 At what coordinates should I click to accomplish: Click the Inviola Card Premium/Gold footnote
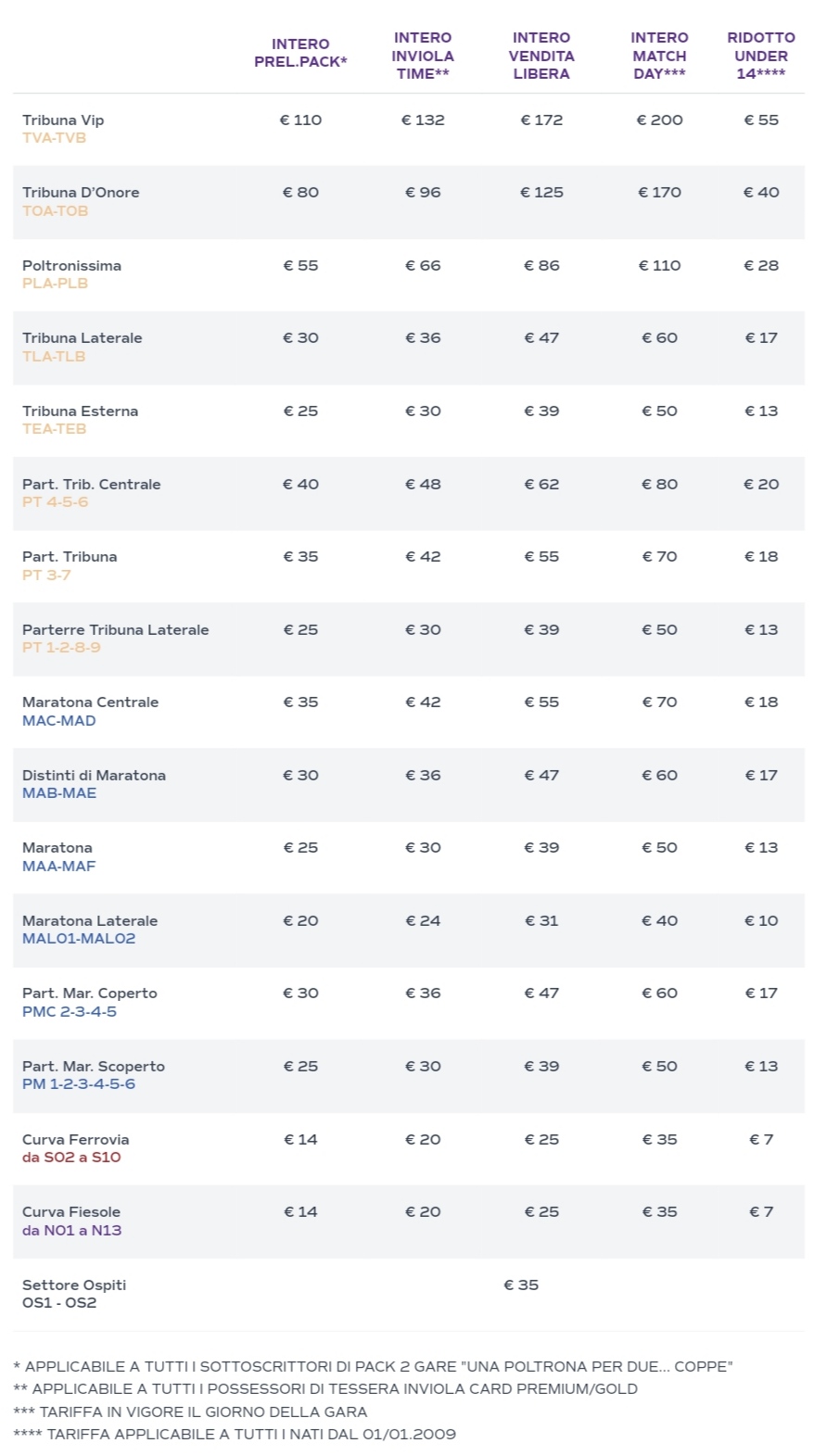tap(325, 1389)
